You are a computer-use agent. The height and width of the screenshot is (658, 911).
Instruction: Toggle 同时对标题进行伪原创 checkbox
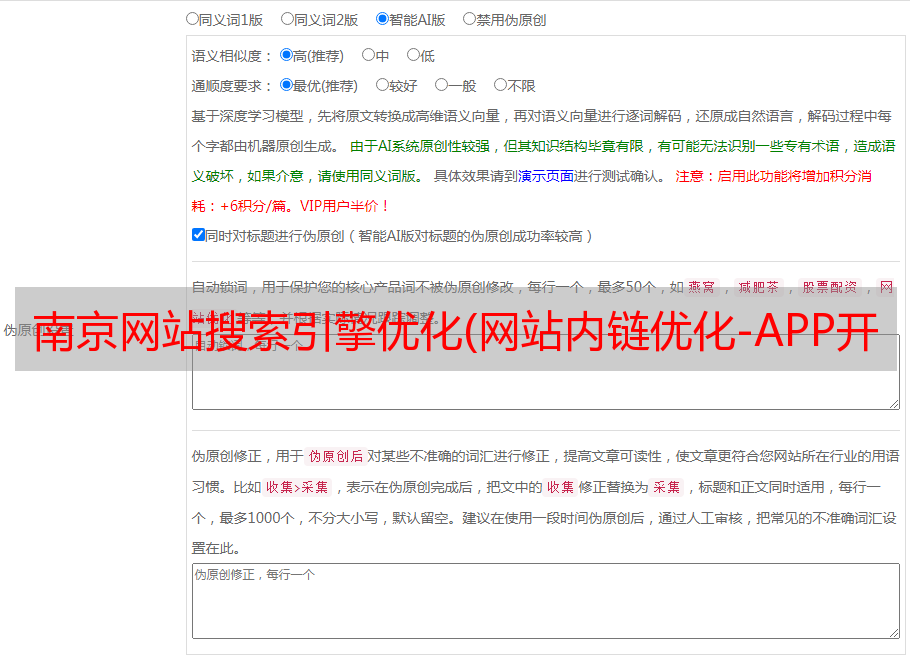198,235
